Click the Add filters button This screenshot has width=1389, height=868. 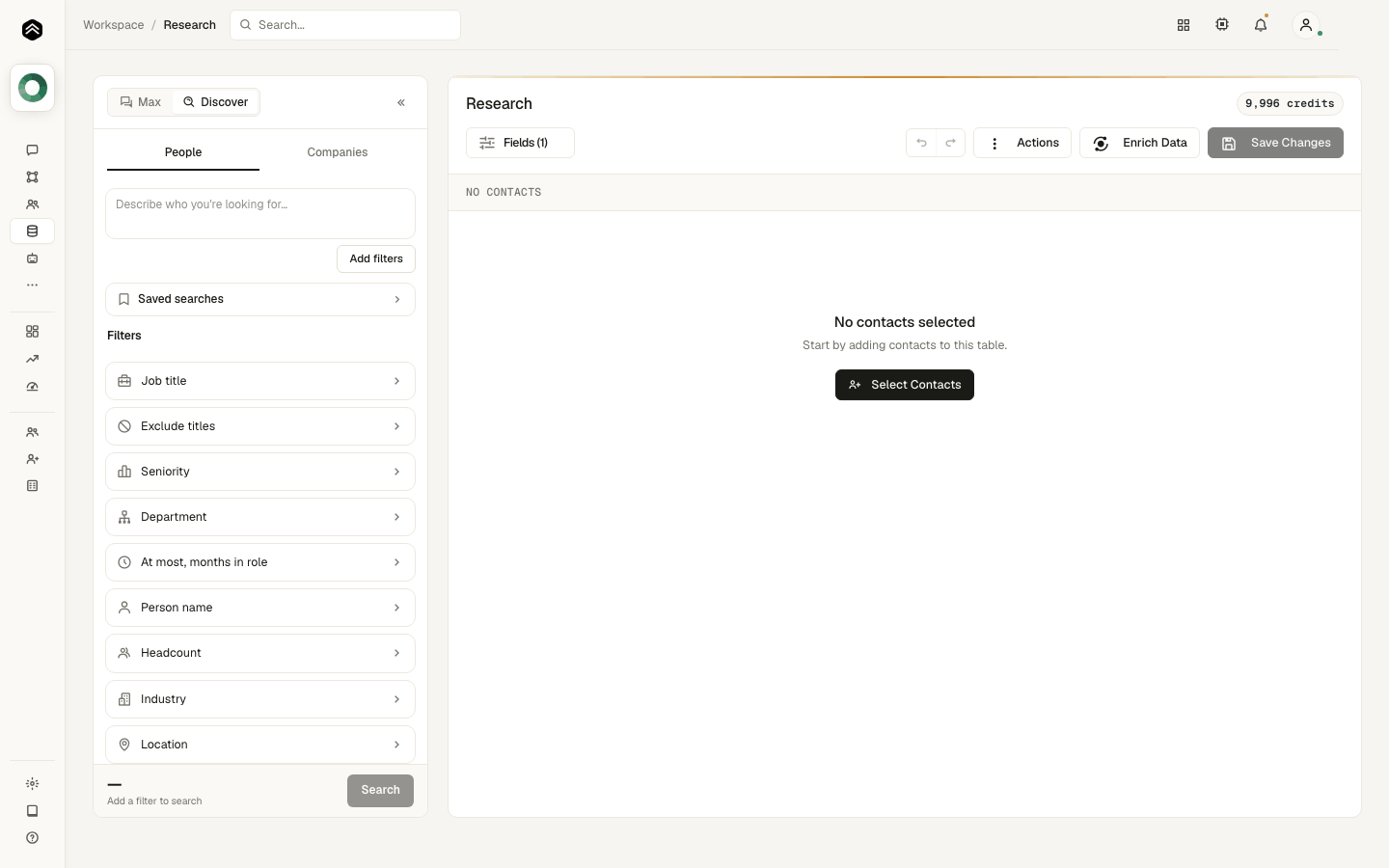point(376,258)
